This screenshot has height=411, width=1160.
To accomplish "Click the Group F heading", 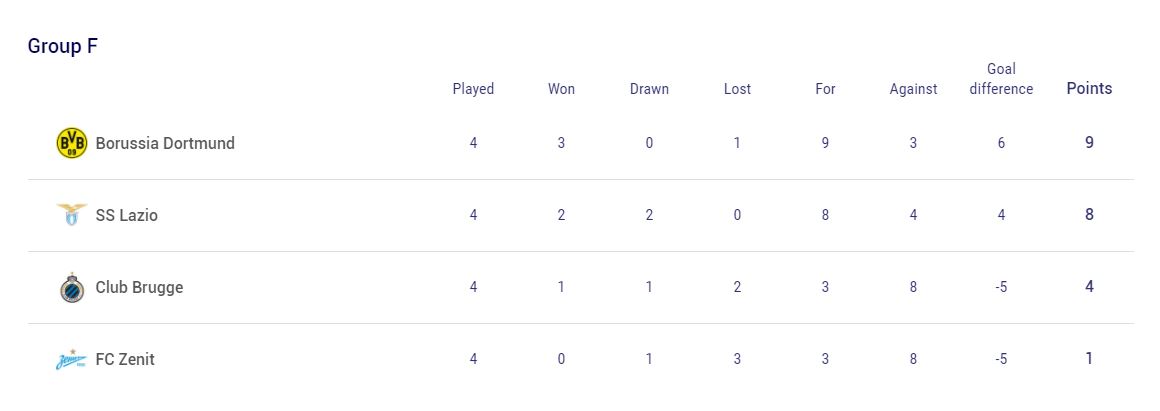I will point(63,46).
